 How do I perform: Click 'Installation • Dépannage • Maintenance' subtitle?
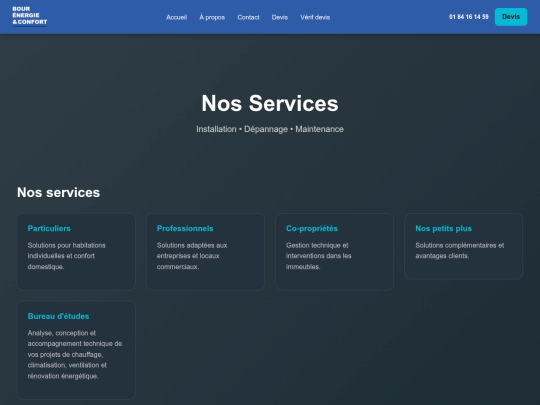(x=270, y=129)
